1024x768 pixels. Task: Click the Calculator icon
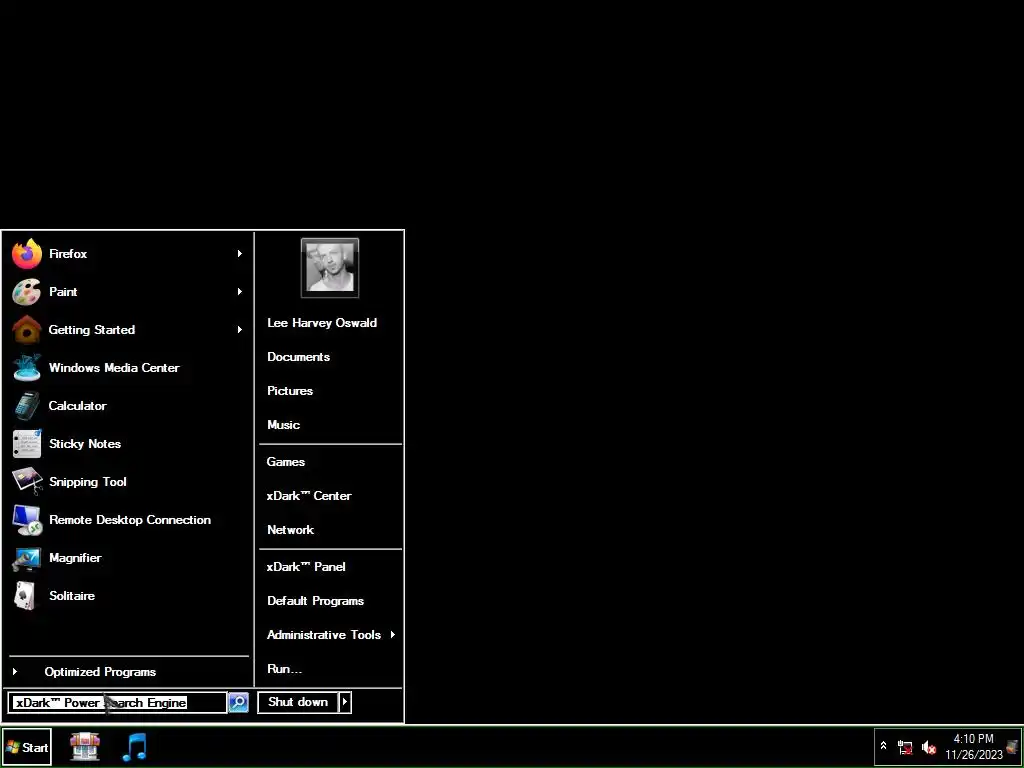click(x=27, y=406)
